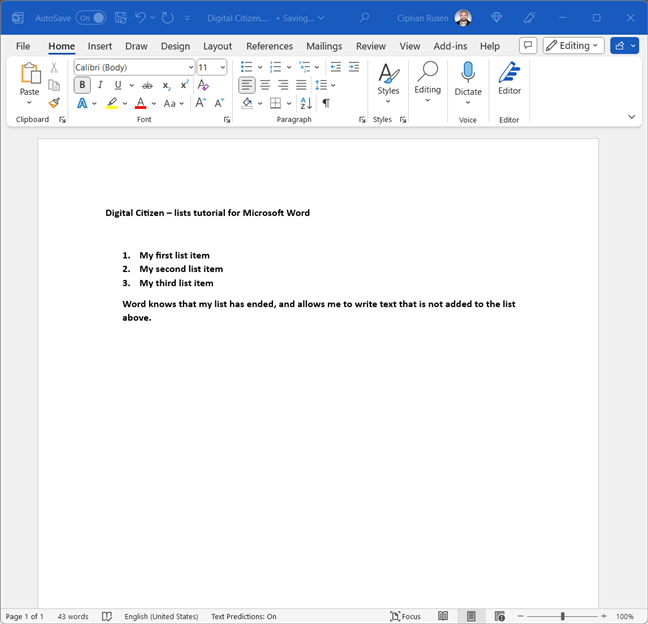Apply red font color
Image resolution: width=648 pixels, height=624 pixels.
click(x=141, y=103)
